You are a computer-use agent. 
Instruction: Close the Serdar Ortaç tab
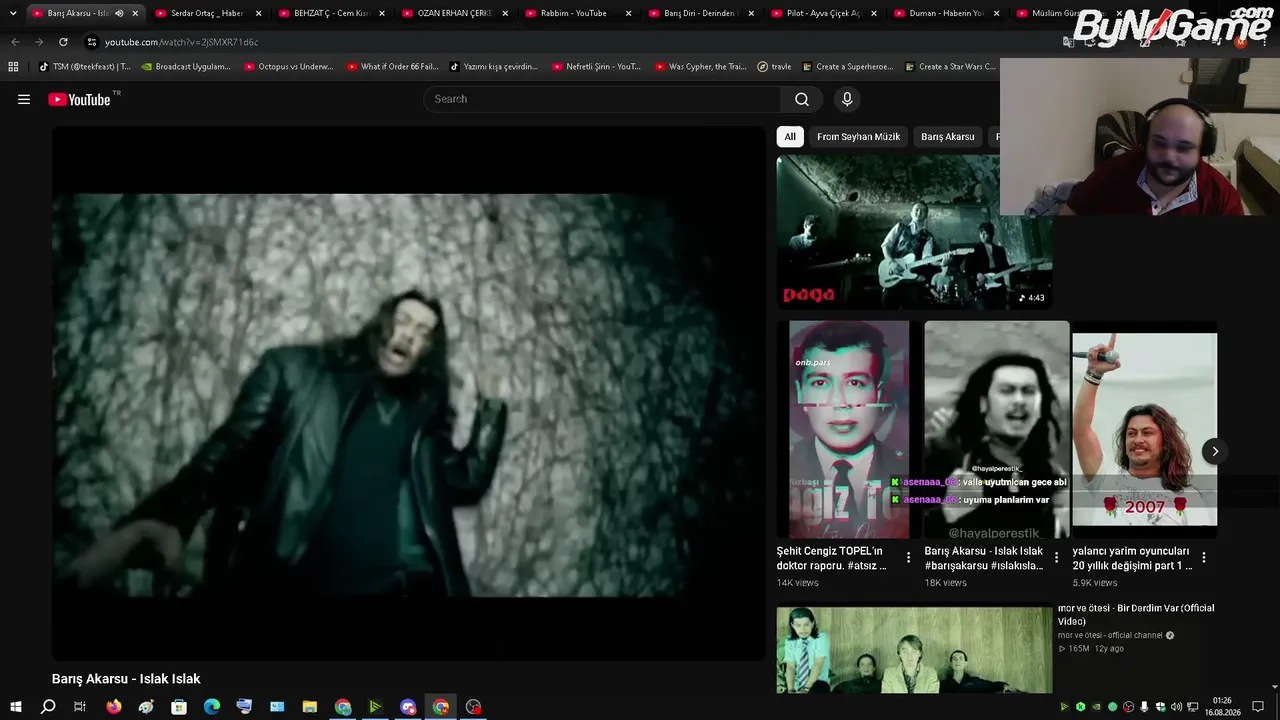coord(258,13)
